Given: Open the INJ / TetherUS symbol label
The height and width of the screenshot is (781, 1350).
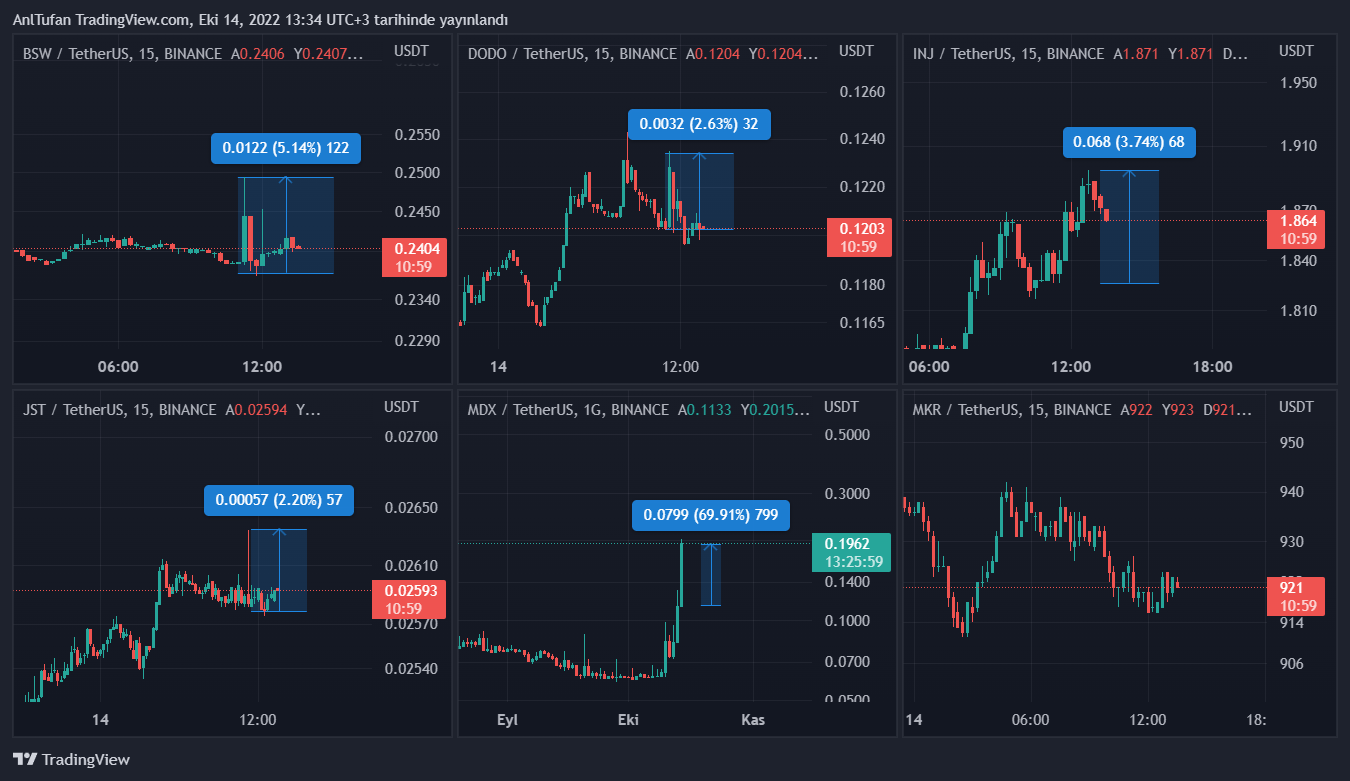Looking at the screenshot, I should pyautogui.click(x=1008, y=54).
